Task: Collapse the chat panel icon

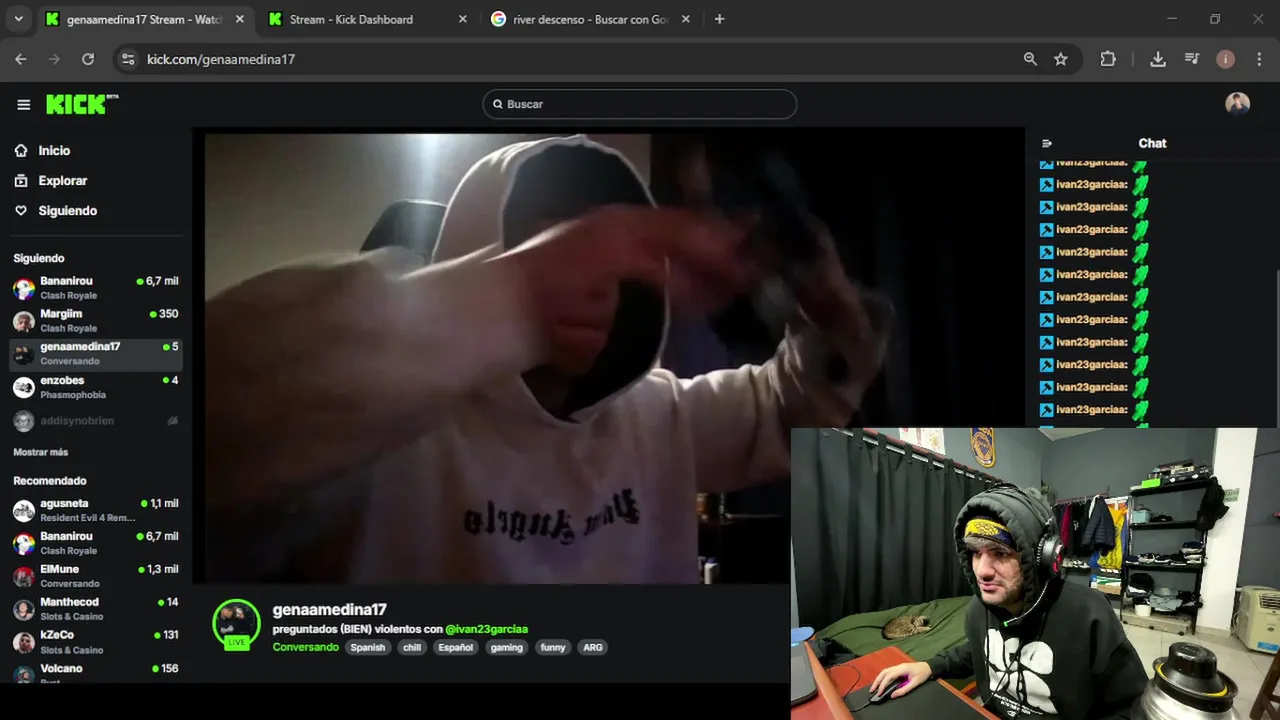Action: click(1047, 143)
